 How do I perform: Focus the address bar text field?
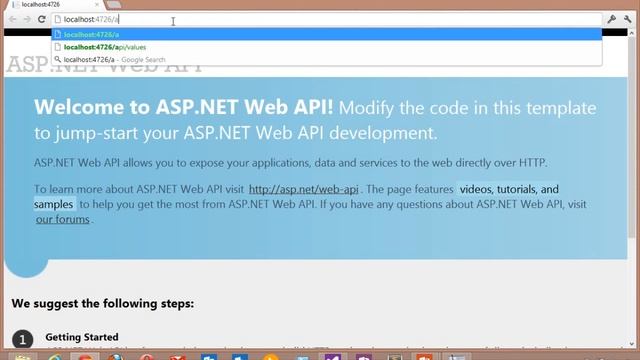click(x=327, y=19)
